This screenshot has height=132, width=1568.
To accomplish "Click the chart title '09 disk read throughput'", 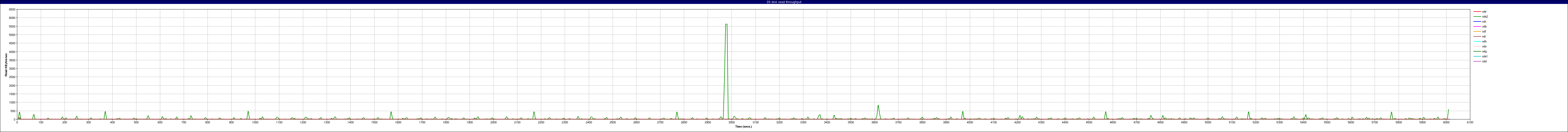I will (x=784, y=2).
